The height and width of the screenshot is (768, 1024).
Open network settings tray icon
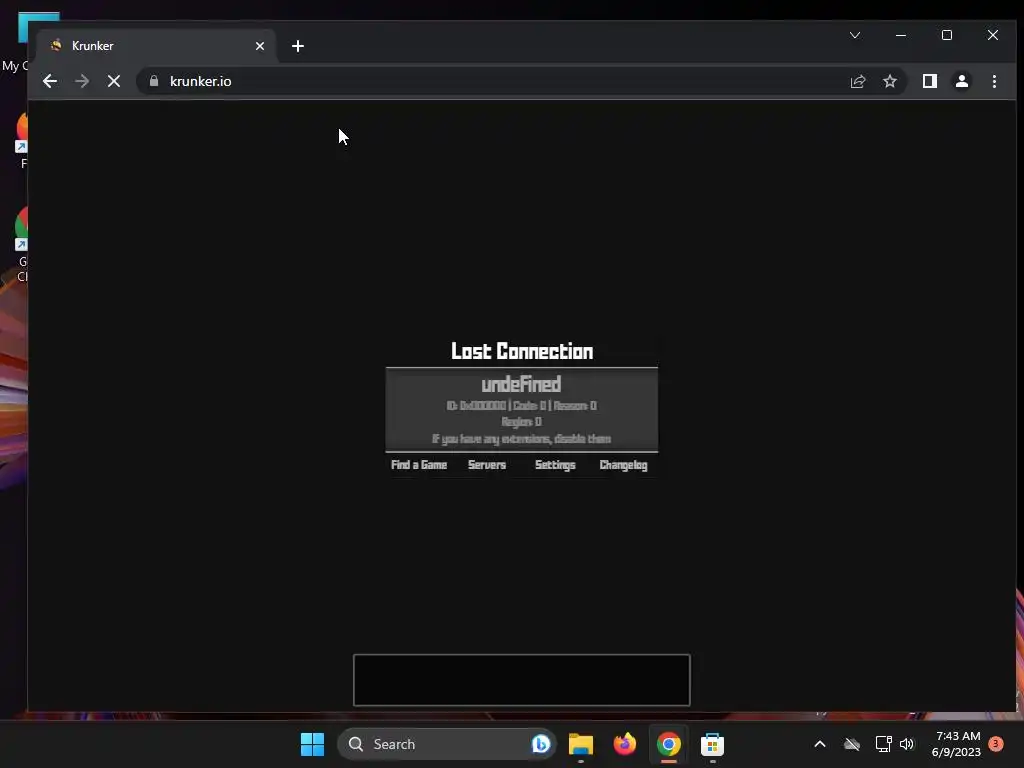click(x=884, y=744)
